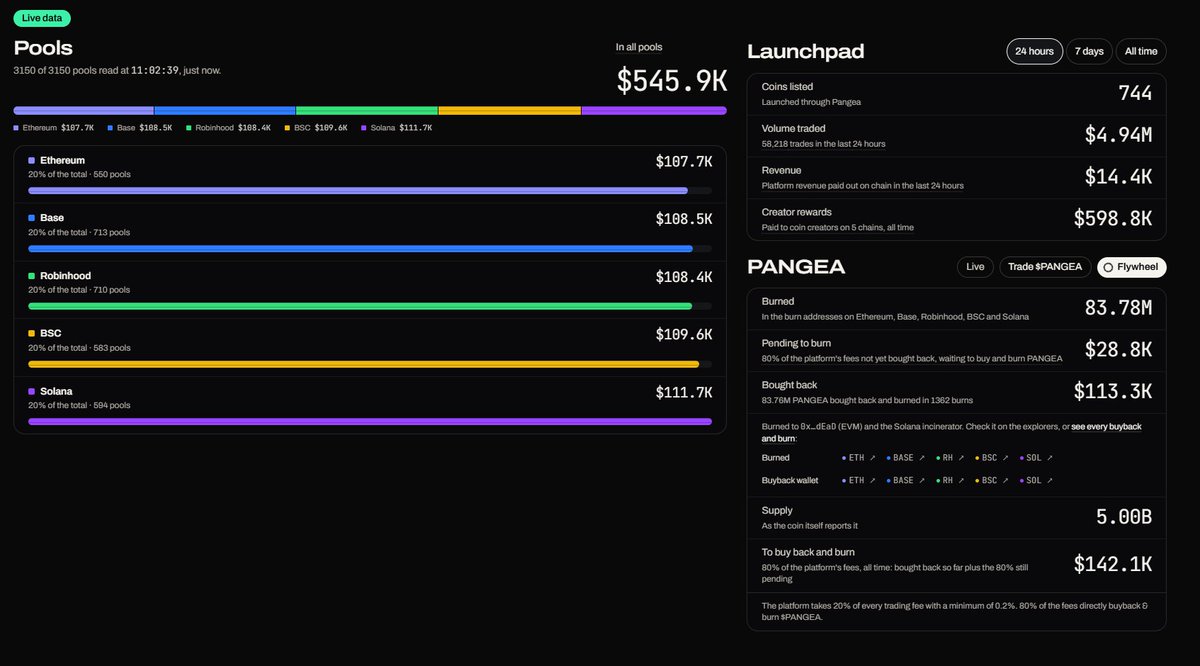Click the legend entry BSC $109.6K

tap(316, 128)
